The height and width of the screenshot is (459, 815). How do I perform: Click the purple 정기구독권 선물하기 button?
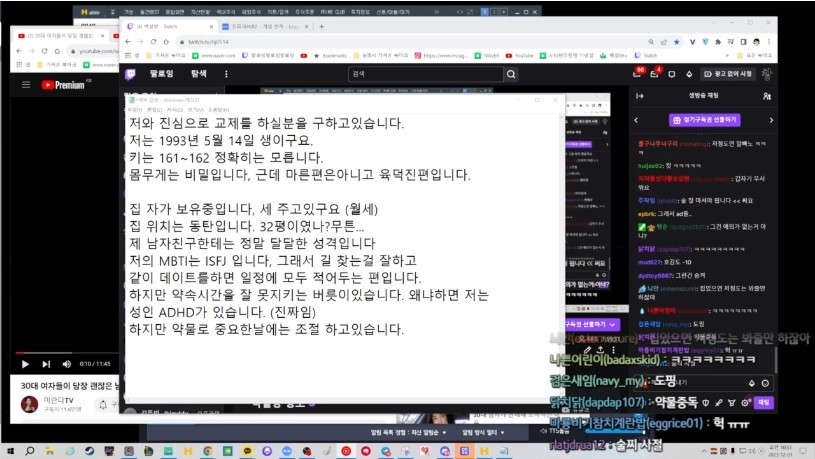coord(703,119)
